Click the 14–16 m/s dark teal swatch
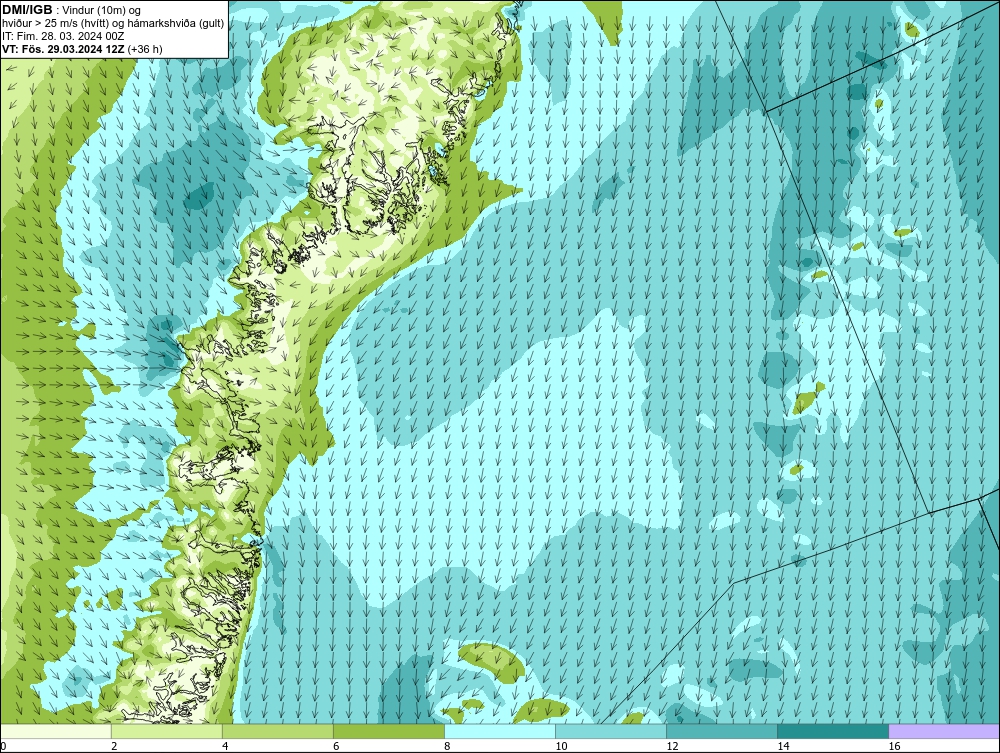This screenshot has height=753, width=1000. [x=833, y=731]
